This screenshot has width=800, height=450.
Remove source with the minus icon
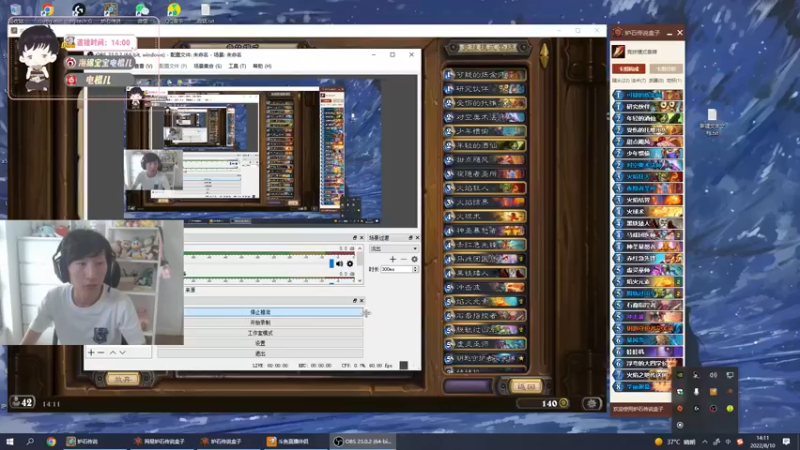tap(101, 353)
